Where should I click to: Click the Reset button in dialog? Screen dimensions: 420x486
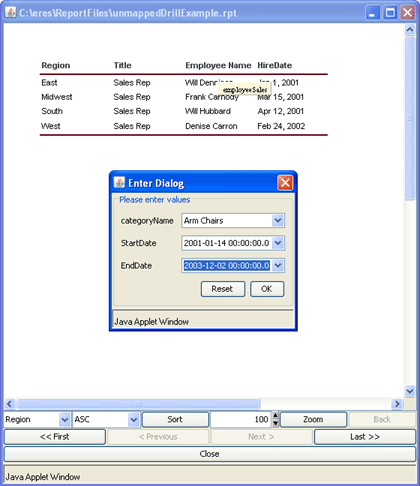tap(223, 289)
